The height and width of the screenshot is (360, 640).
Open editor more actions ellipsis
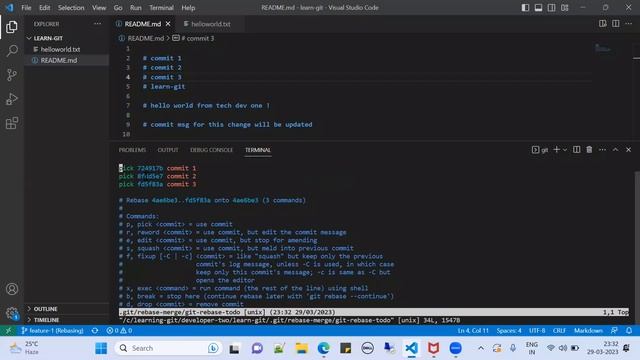629,24
